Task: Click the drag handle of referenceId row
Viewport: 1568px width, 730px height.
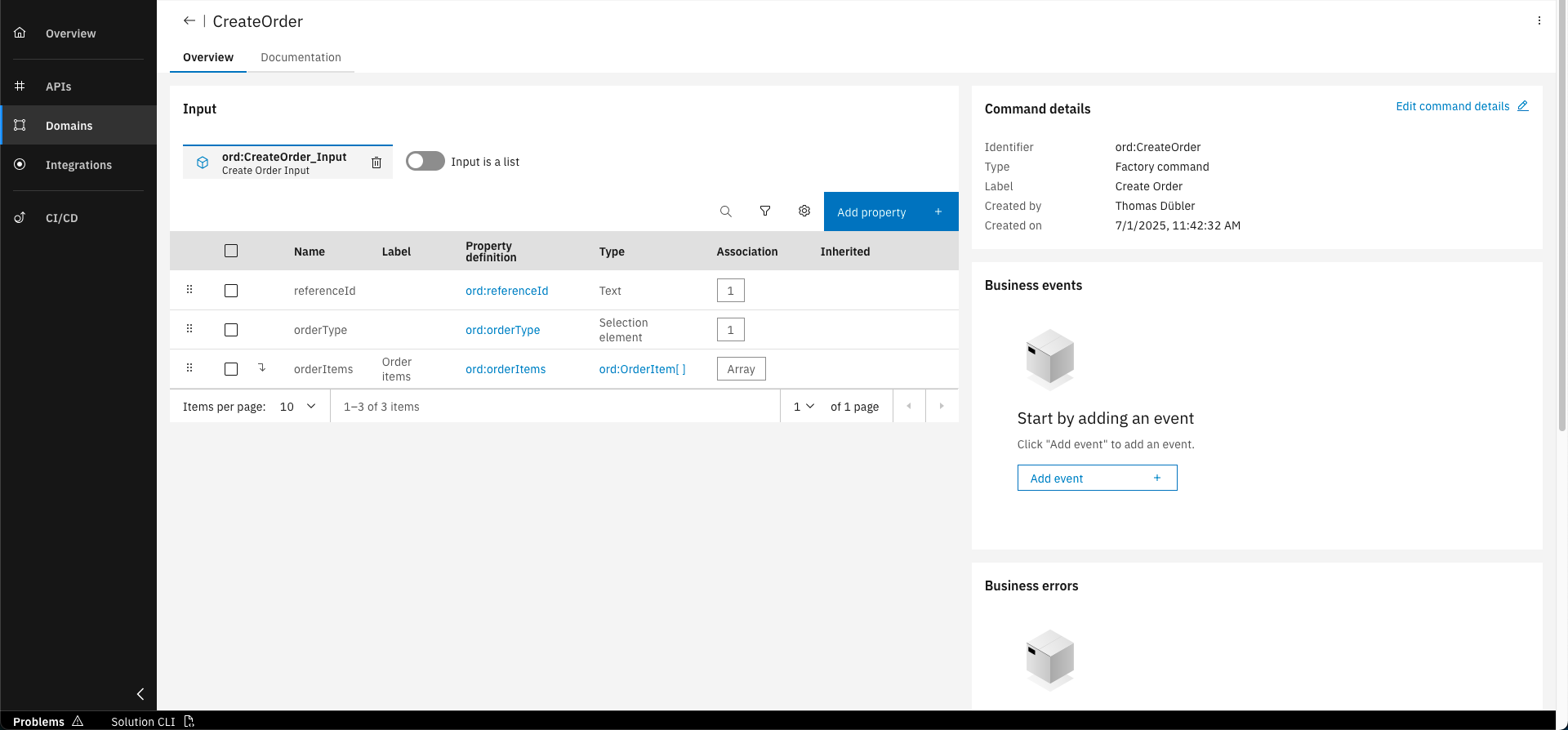Action: [x=189, y=290]
